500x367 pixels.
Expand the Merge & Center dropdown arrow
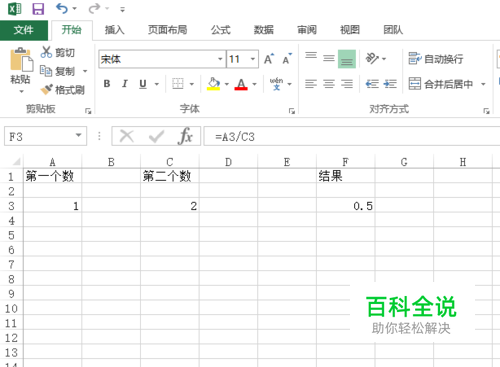coord(483,84)
